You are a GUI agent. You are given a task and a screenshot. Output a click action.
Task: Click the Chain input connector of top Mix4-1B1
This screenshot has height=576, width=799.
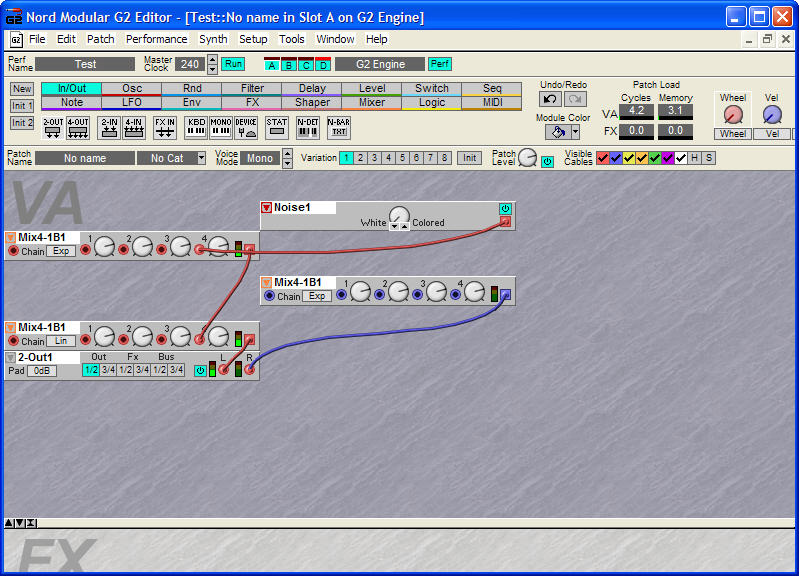tap(14, 251)
